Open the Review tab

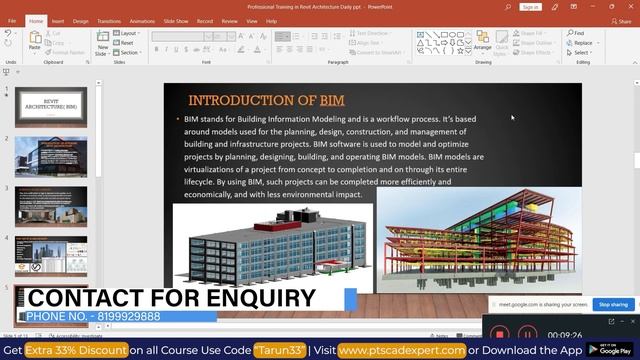229,21
